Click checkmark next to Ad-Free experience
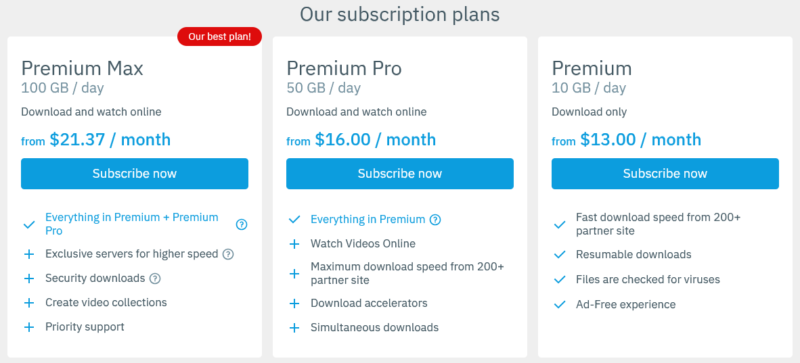Viewport: 800px width, 363px height. 560,305
